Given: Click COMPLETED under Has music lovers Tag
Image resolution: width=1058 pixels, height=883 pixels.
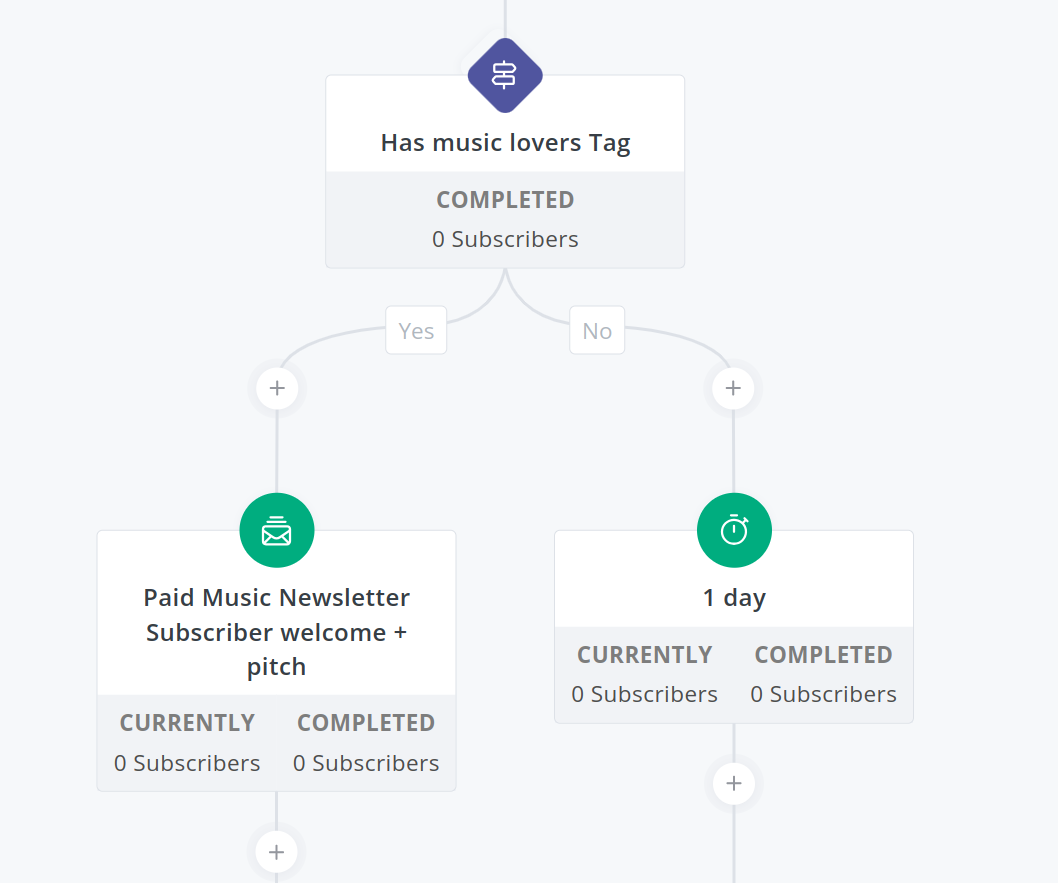Looking at the screenshot, I should [505, 200].
